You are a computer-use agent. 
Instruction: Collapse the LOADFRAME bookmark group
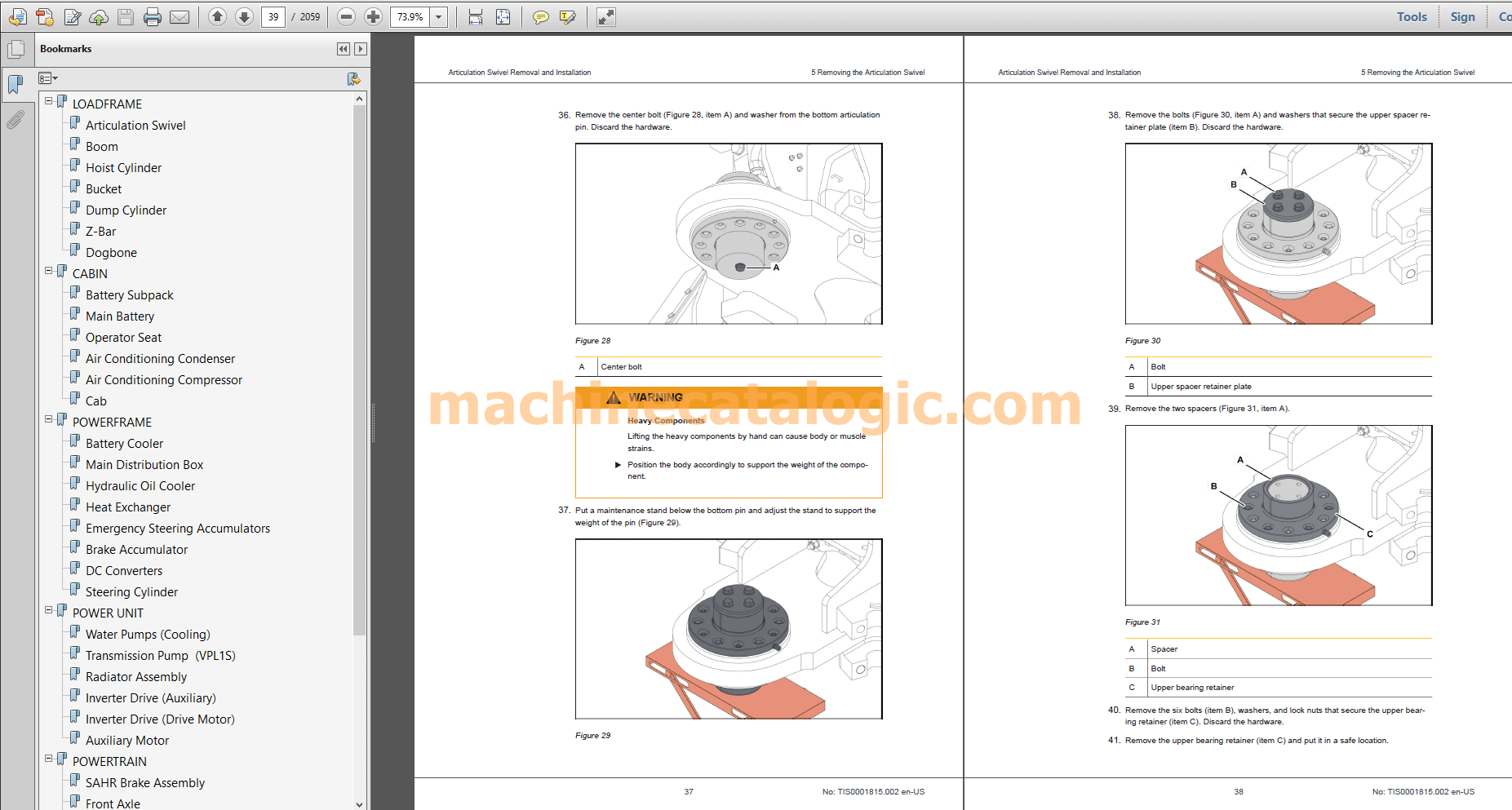point(49,101)
